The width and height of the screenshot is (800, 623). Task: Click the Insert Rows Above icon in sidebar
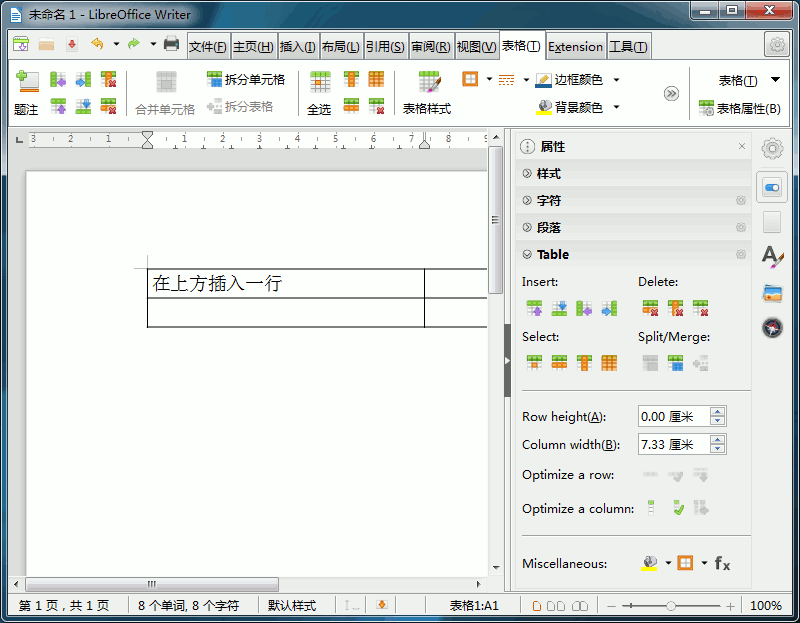click(x=534, y=308)
